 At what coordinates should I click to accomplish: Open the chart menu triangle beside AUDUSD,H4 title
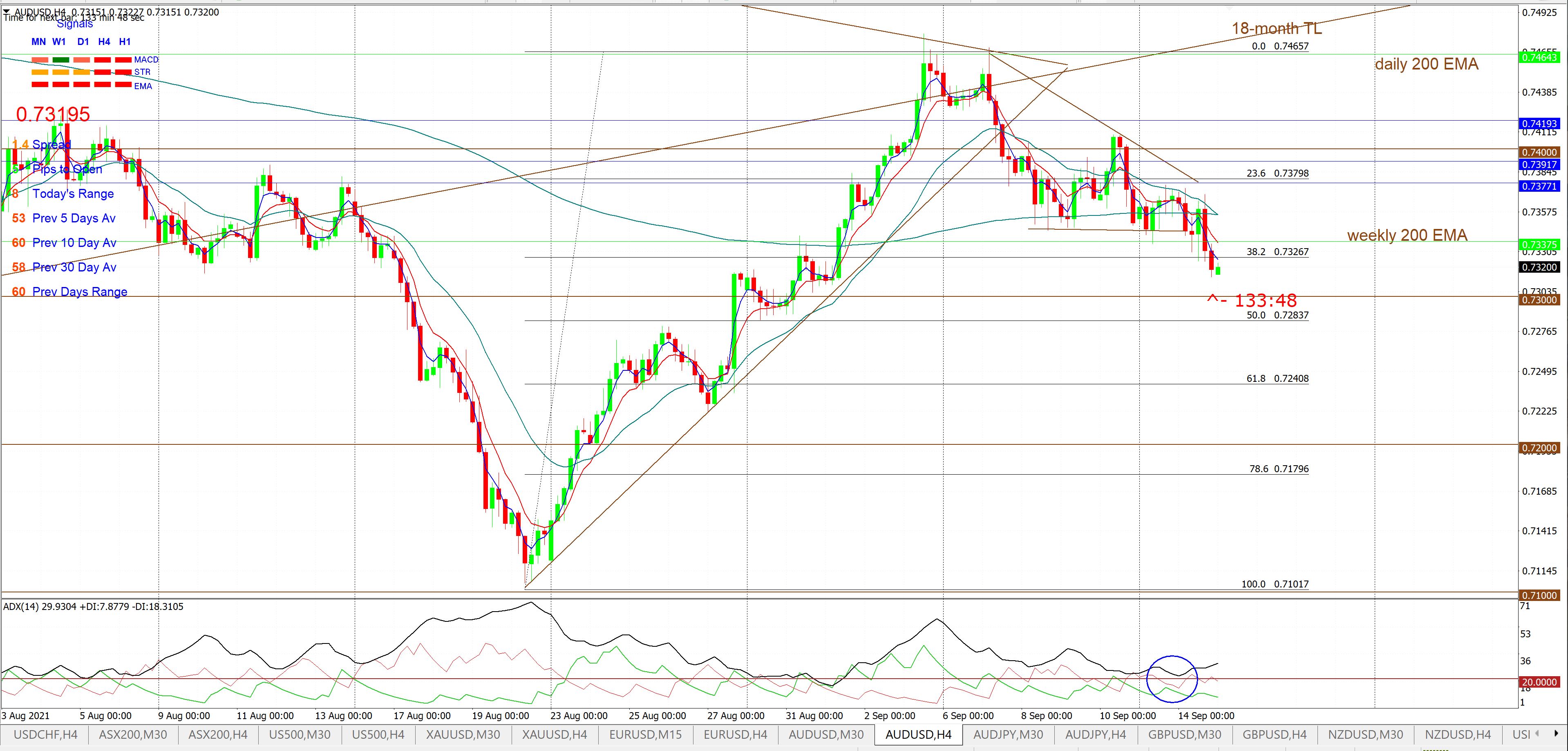click(x=7, y=11)
